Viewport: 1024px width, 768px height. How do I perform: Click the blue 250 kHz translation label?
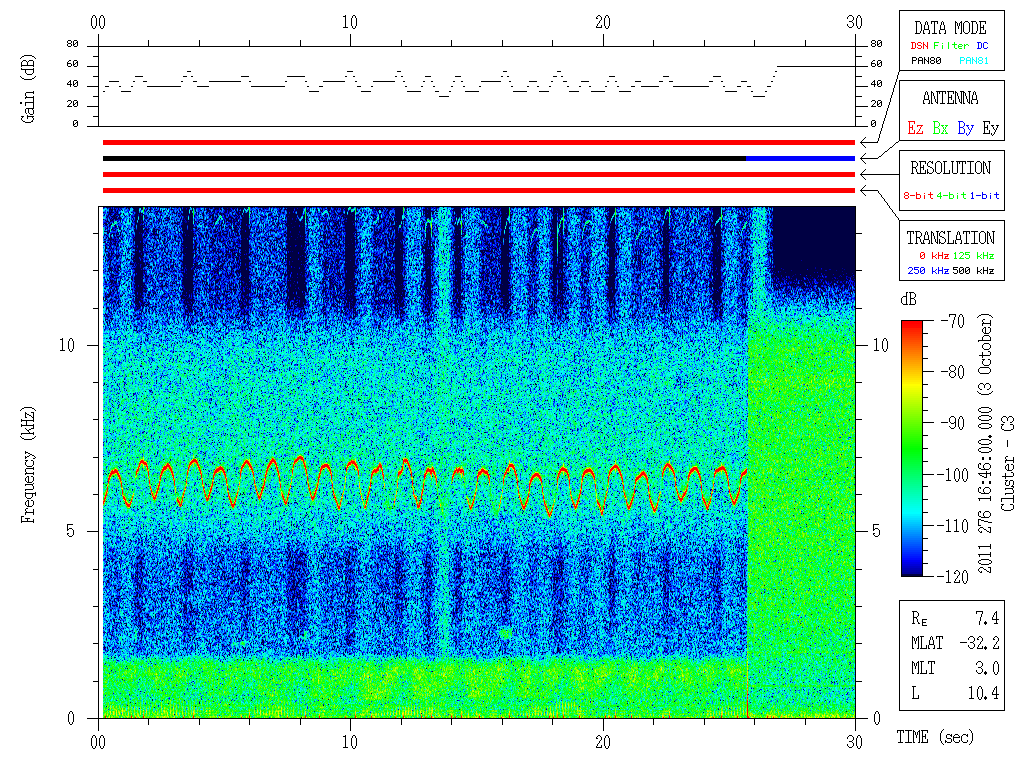point(928,270)
